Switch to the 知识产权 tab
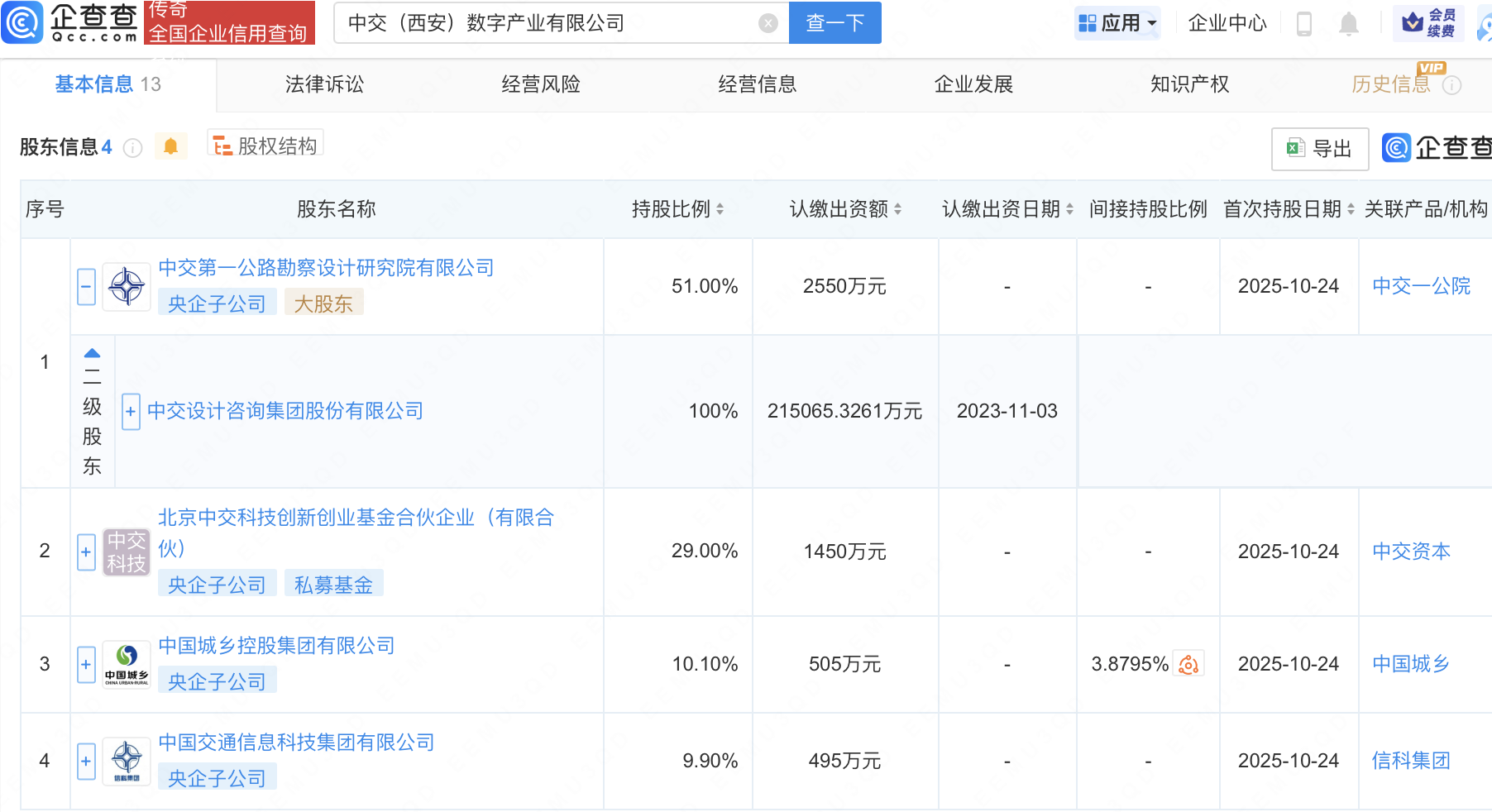Image resolution: width=1492 pixels, height=812 pixels. coord(1189,84)
